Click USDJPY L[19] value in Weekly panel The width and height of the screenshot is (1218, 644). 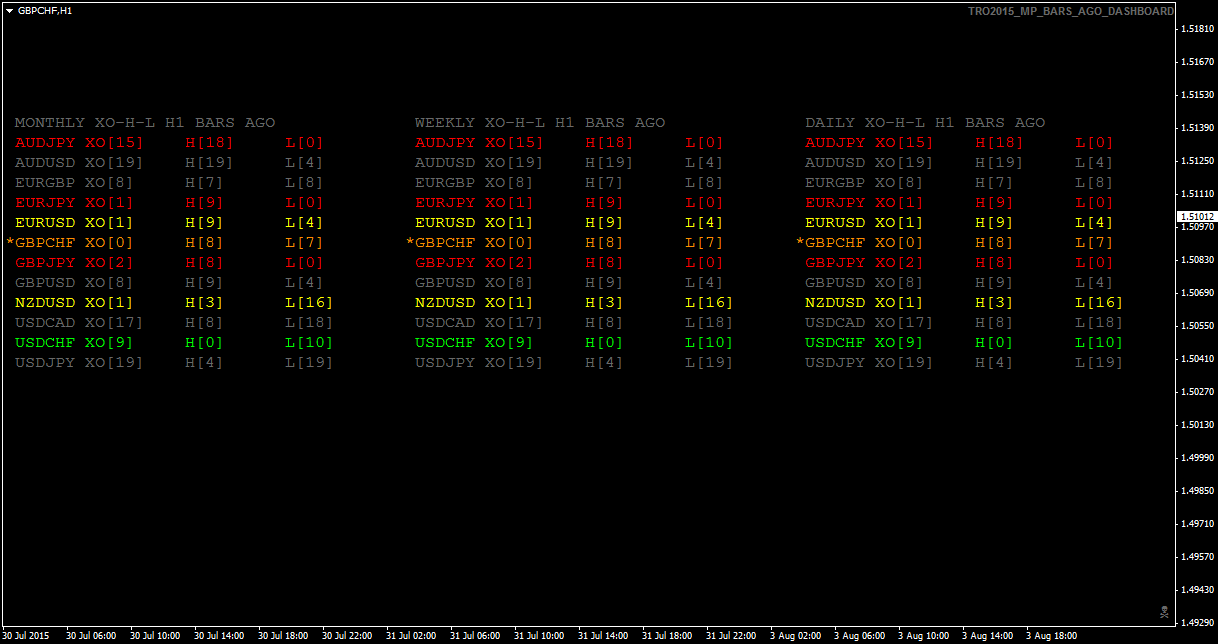[x=709, y=363]
